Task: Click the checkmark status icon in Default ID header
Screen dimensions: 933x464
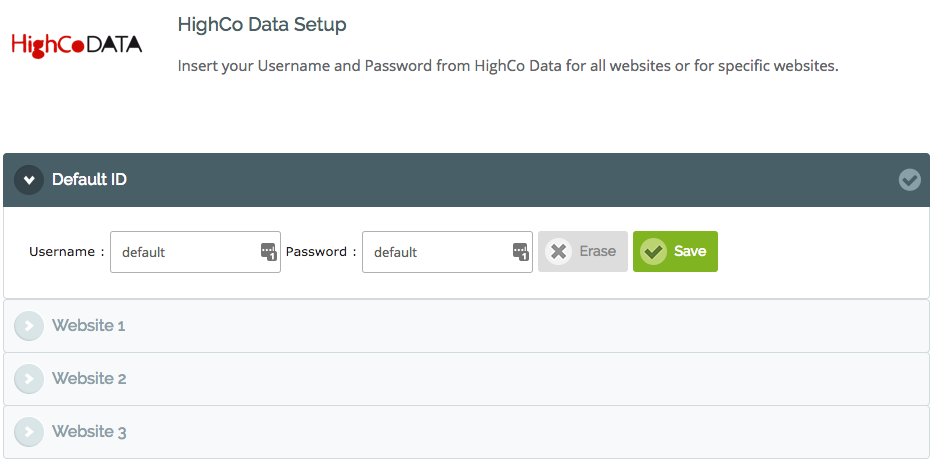Action: click(909, 180)
